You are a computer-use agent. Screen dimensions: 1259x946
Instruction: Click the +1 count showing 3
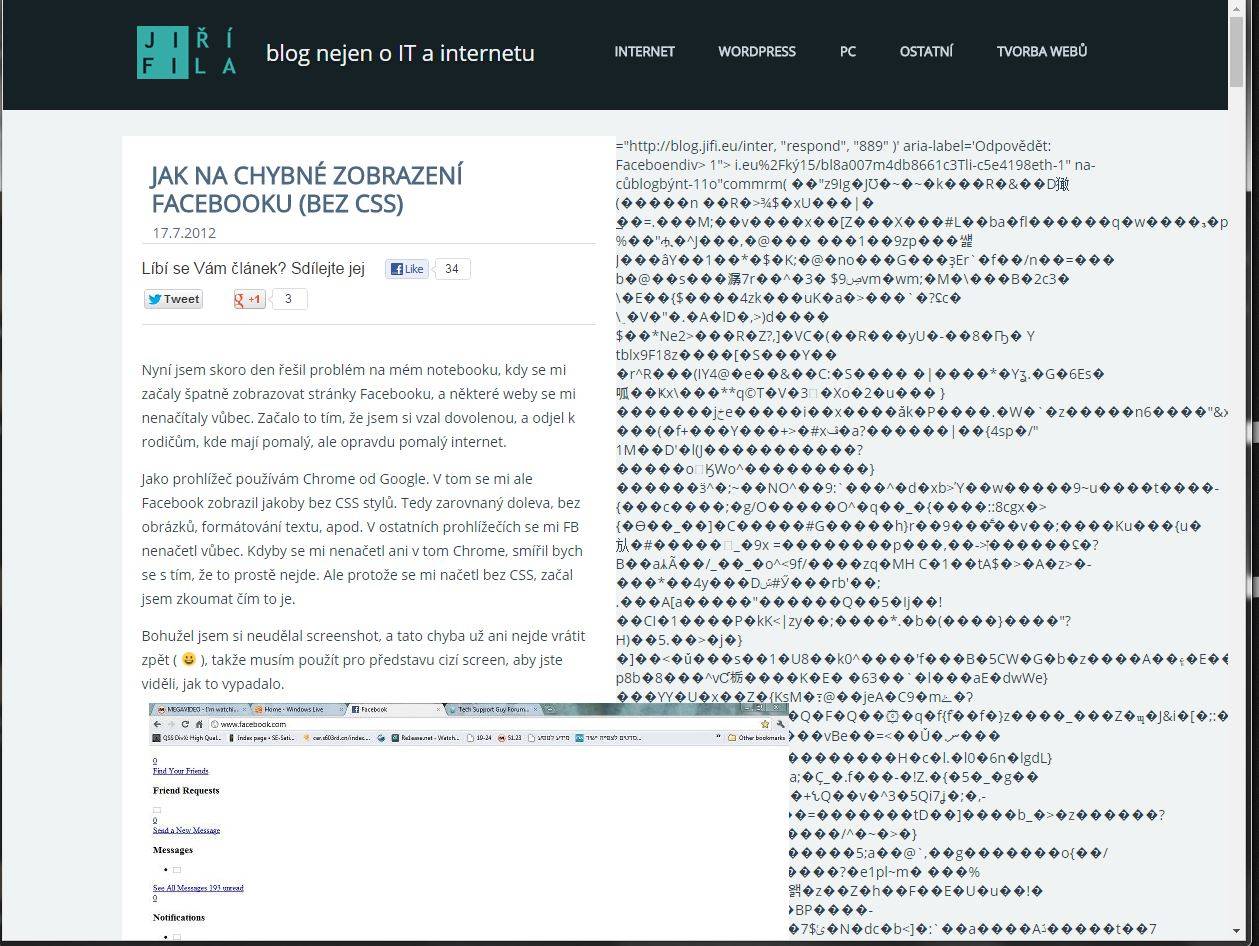pos(289,299)
